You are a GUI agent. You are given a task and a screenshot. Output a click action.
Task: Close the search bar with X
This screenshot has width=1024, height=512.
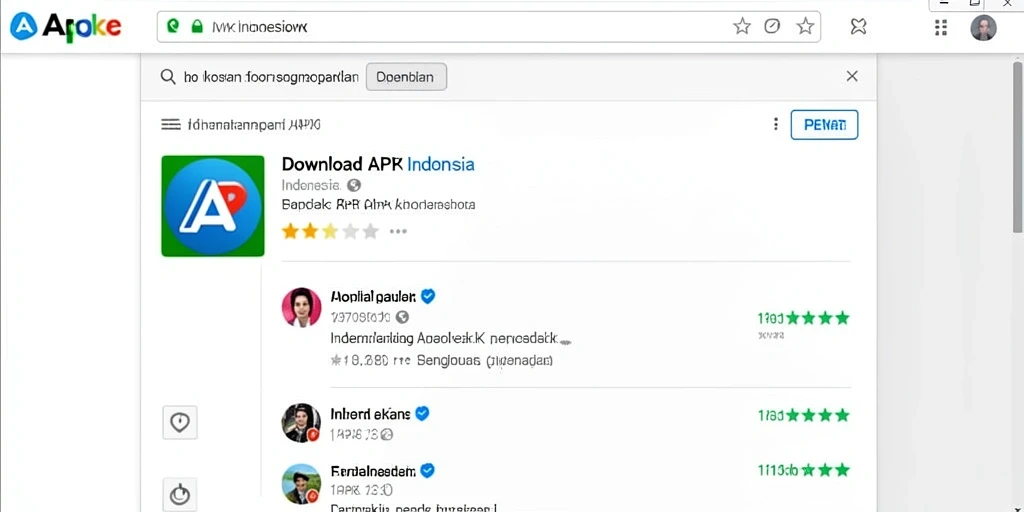[852, 76]
